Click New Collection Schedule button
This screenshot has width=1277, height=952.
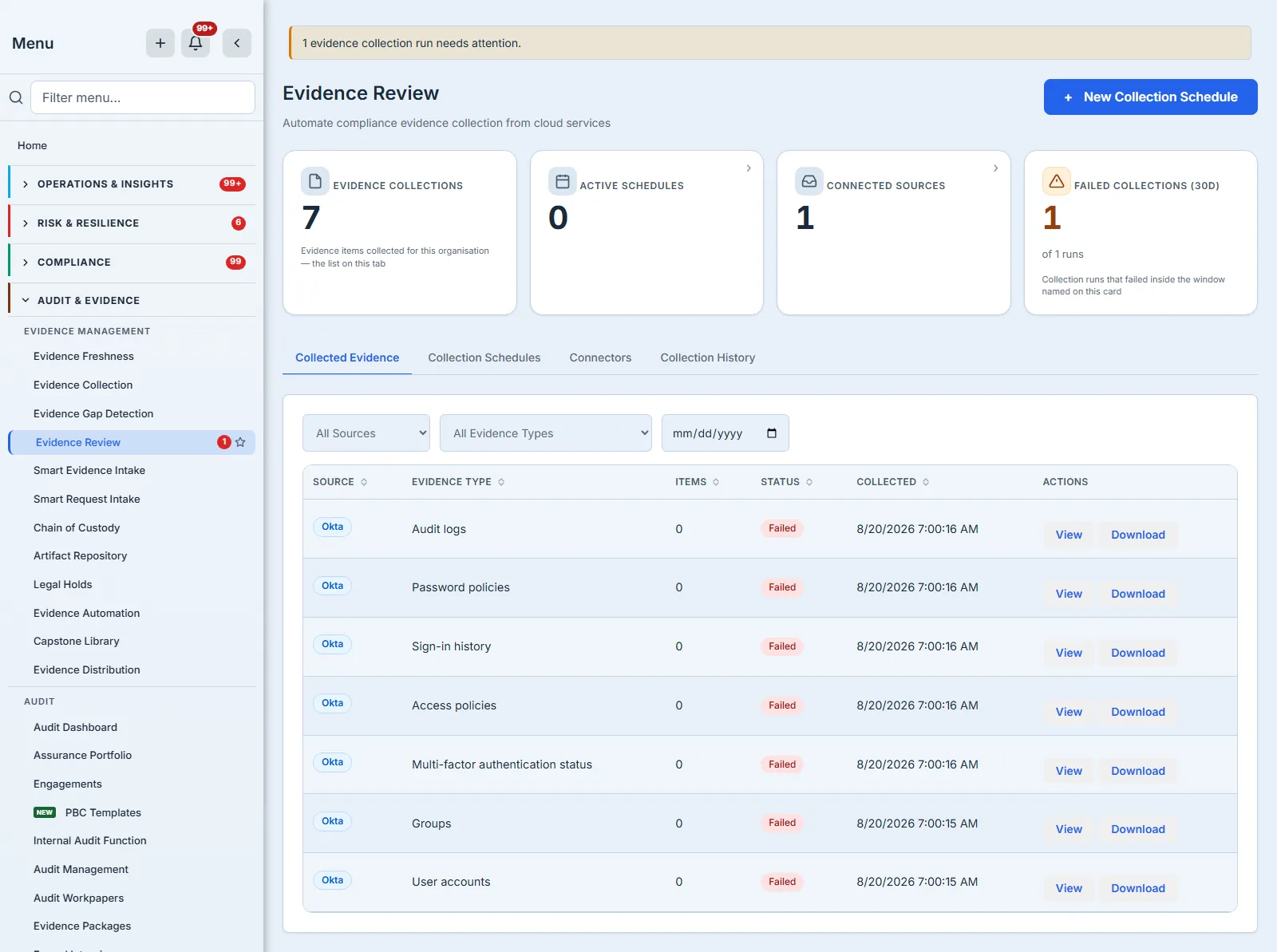point(1151,97)
